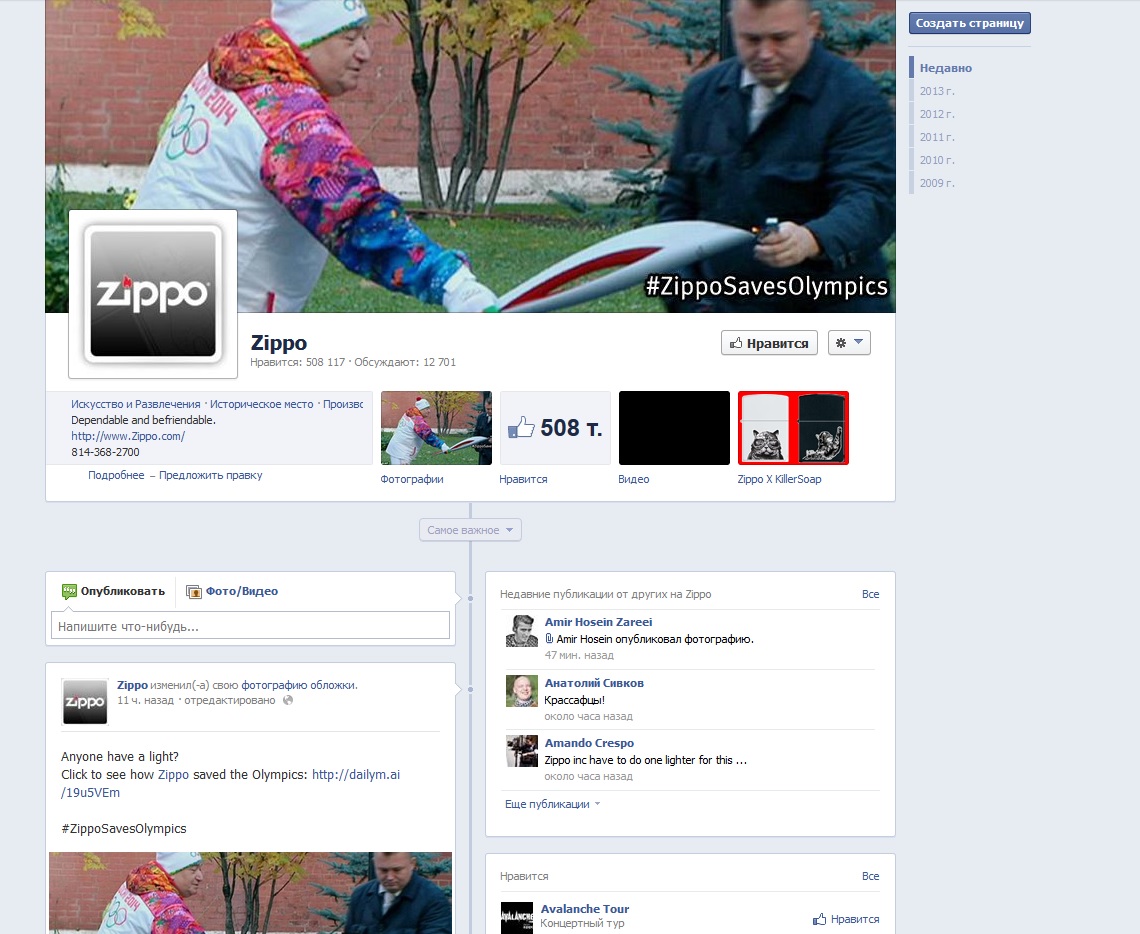Jump to 2009 г. in the timeline
This screenshot has height=934, width=1140.
pyautogui.click(x=937, y=183)
